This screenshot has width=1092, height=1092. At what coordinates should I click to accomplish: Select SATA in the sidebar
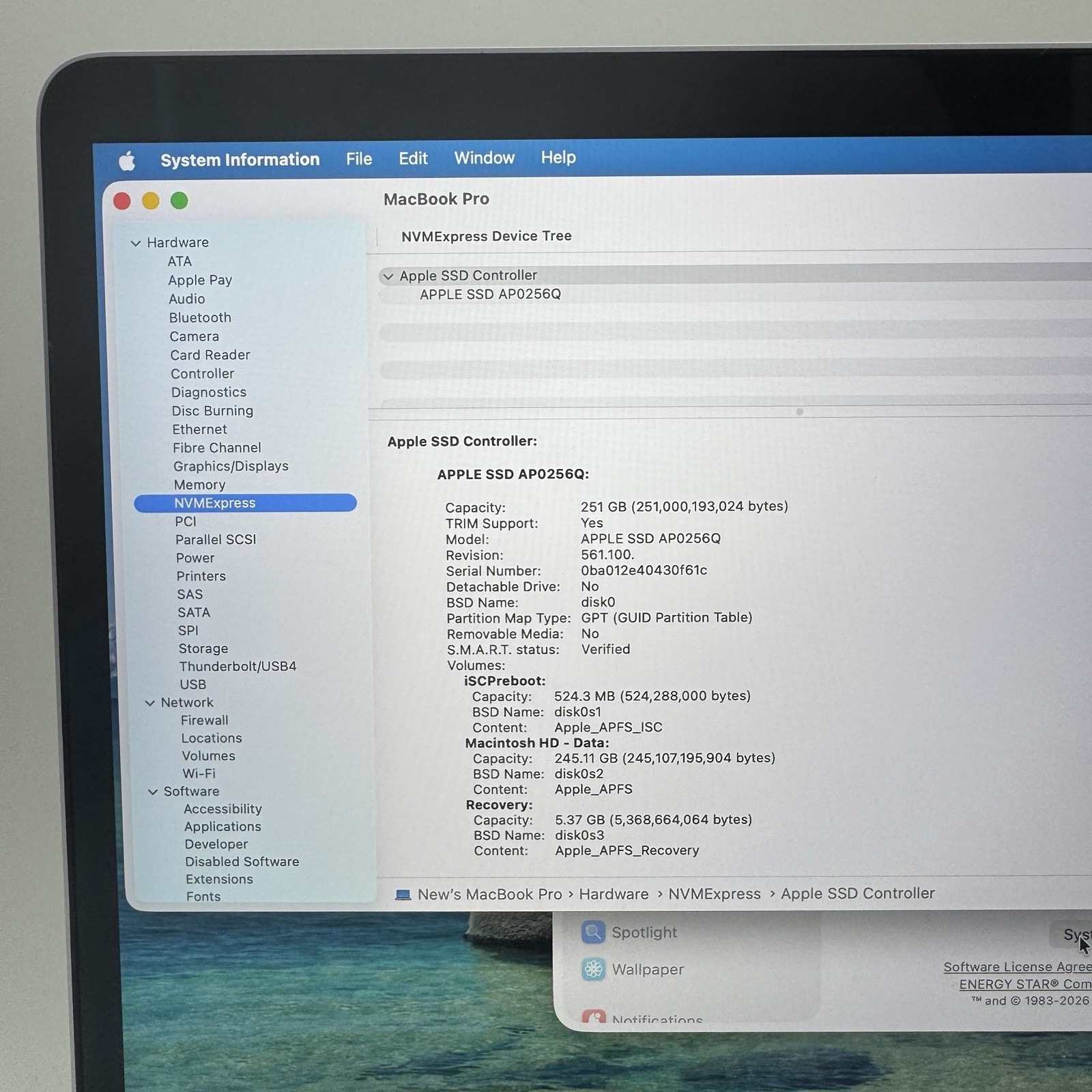(194, 612)
